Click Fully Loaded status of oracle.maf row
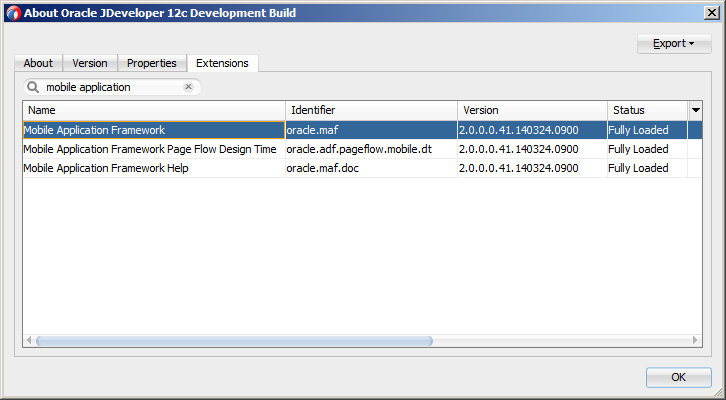Image resolution: width=726 pixels, height=400 pixels. point(648,130)
